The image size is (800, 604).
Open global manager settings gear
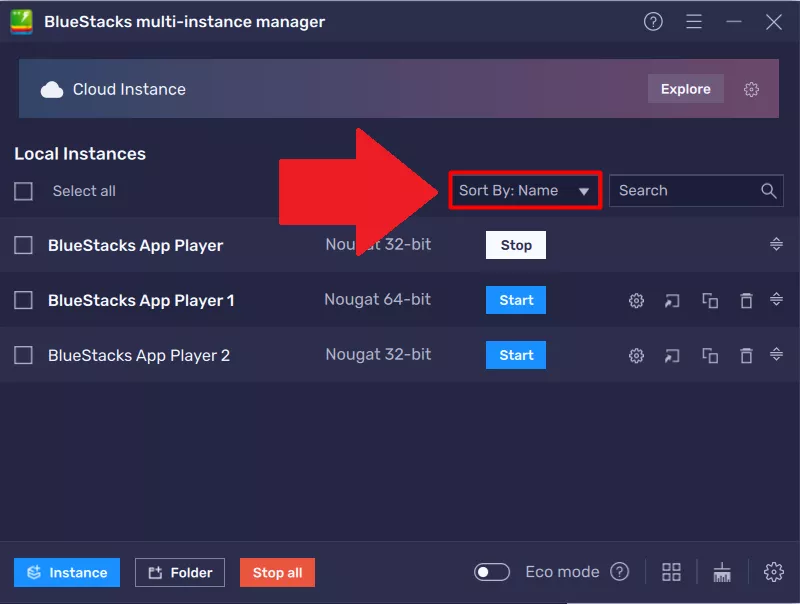pos(774,572)
